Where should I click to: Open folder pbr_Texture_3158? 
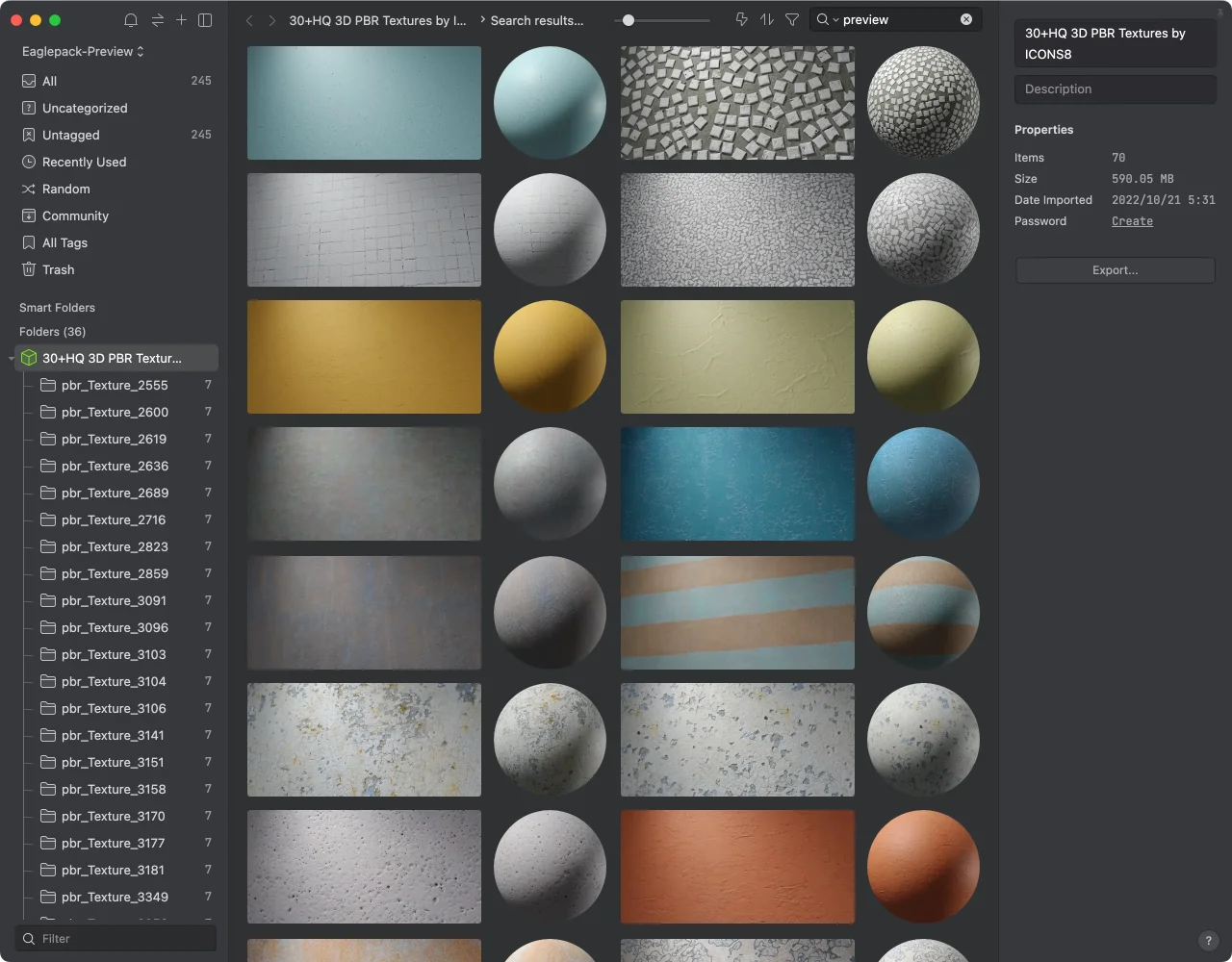(x=116, y=789)
